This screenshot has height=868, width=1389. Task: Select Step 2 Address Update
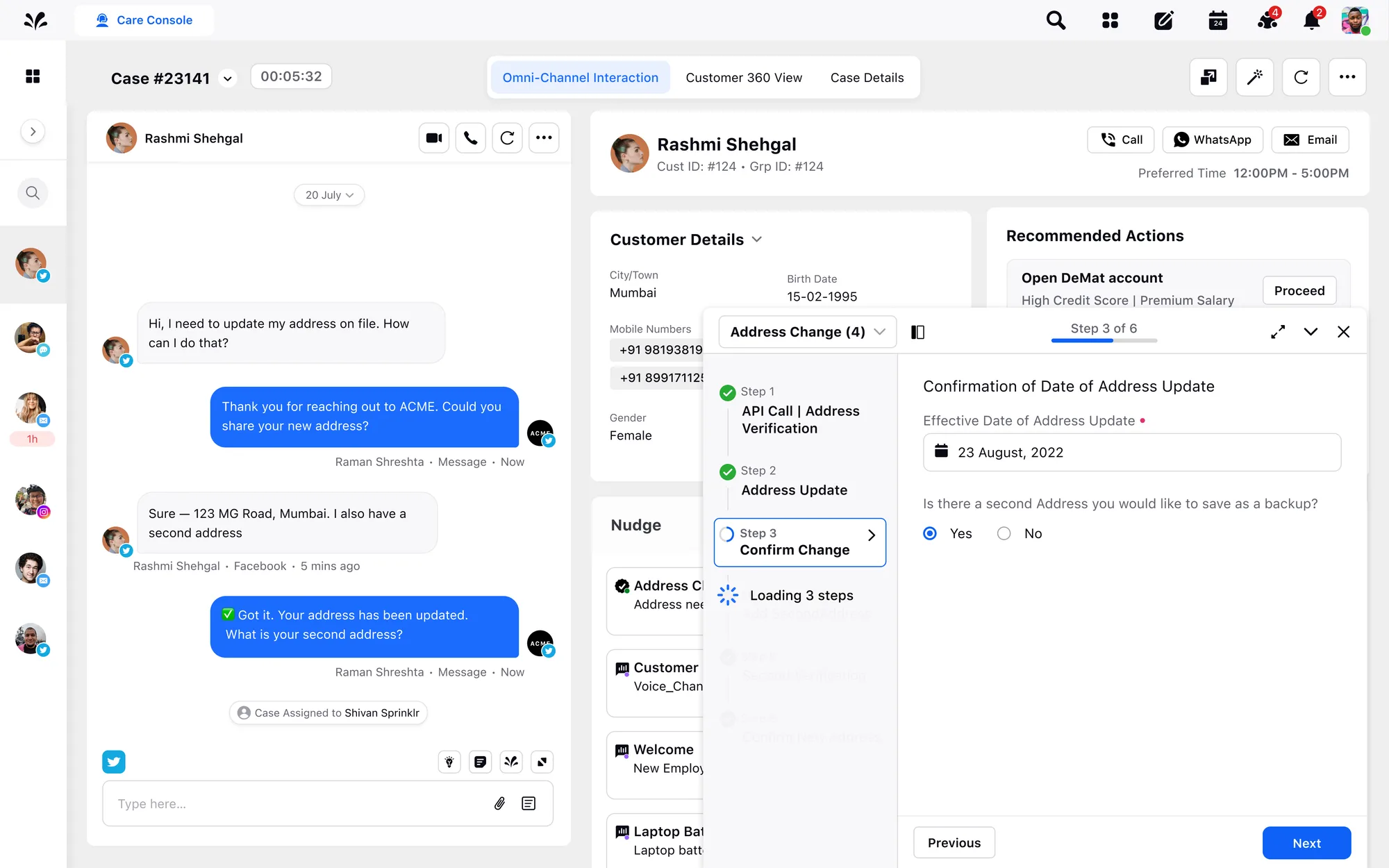pos(794,481)
